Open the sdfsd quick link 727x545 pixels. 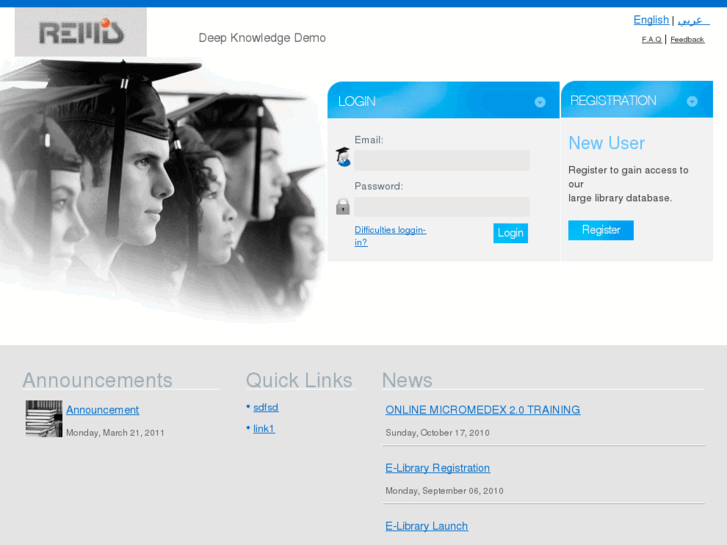point(266,407)
